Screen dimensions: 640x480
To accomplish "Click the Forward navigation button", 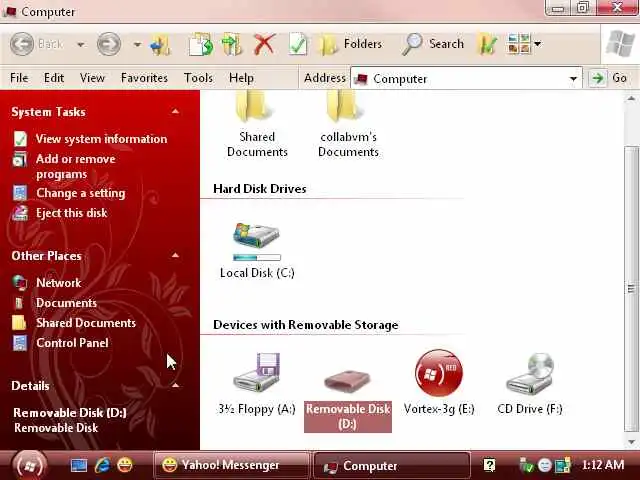I will 109,44.
